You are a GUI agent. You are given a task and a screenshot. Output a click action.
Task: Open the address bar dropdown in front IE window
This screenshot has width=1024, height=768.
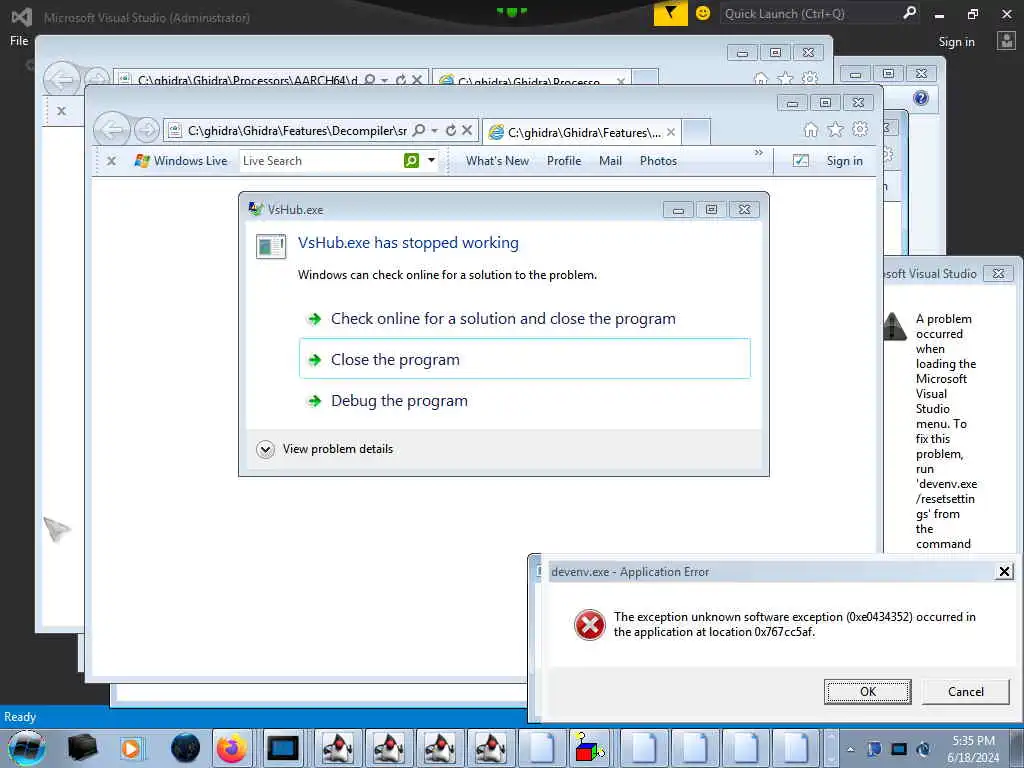tap(434, 131)
